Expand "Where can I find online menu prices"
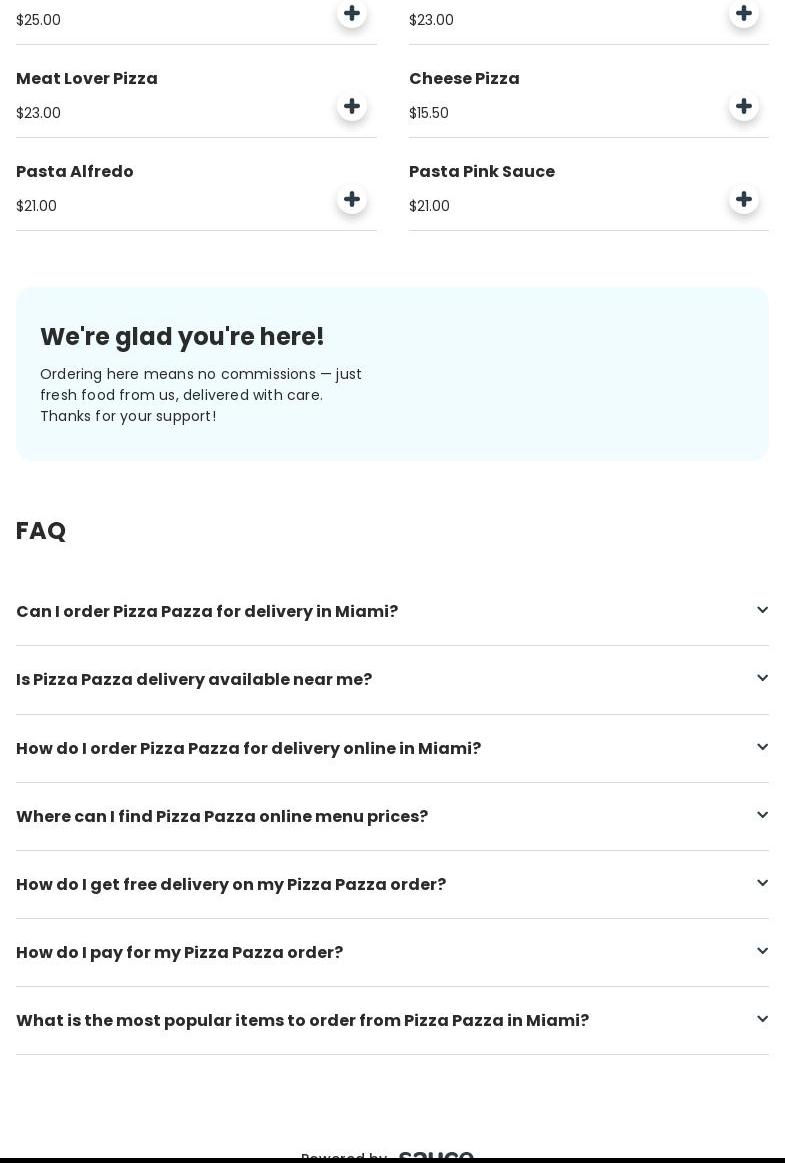The height and width of the screenshot is (1163, 785). 762,816
